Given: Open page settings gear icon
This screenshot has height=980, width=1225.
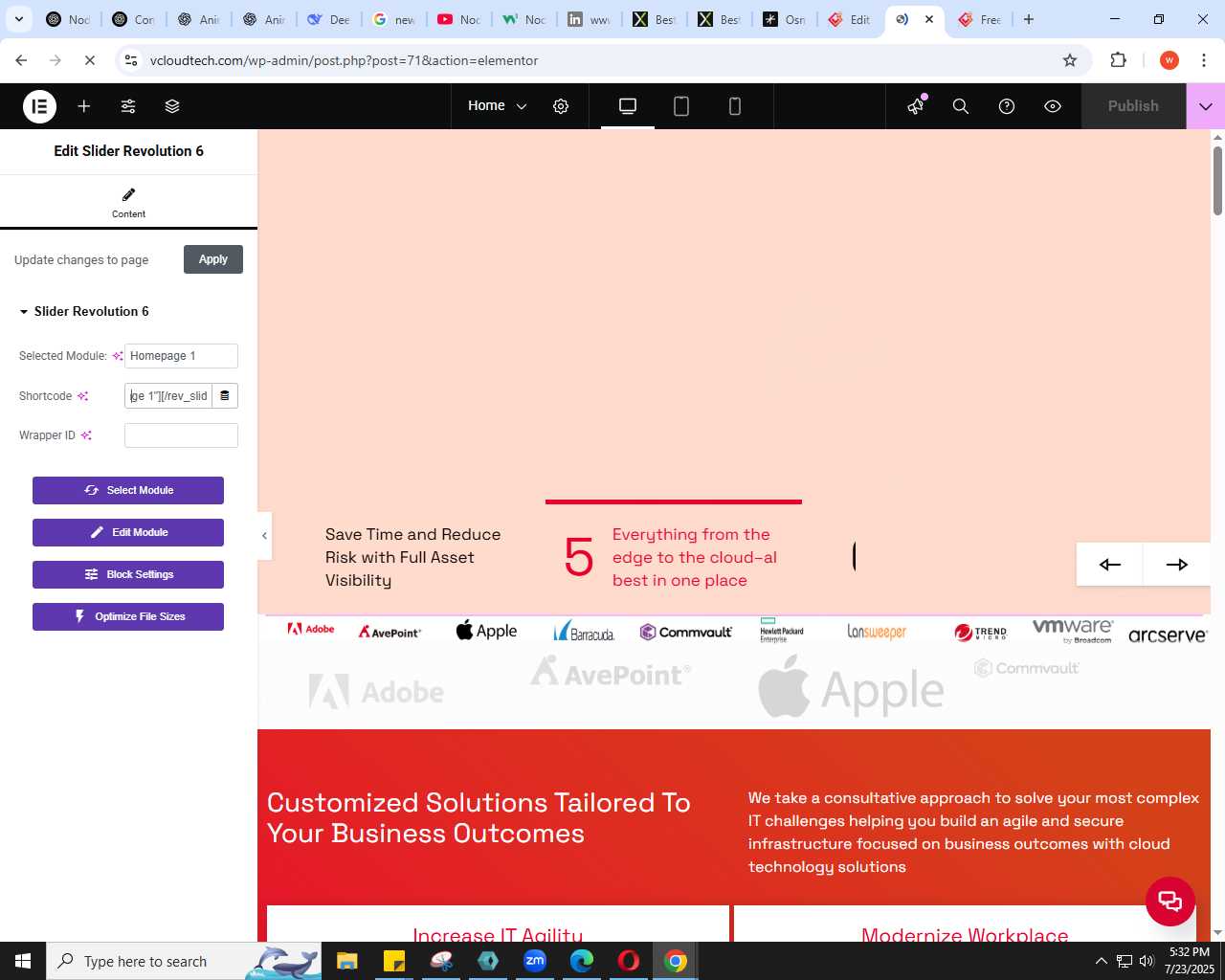Looking at the screenshot, I should (x=561, y=106).
